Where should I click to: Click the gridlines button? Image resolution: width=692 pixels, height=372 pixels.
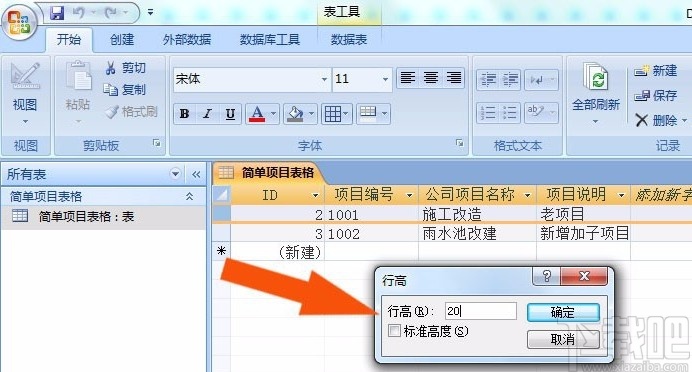(x=336, y=114)
